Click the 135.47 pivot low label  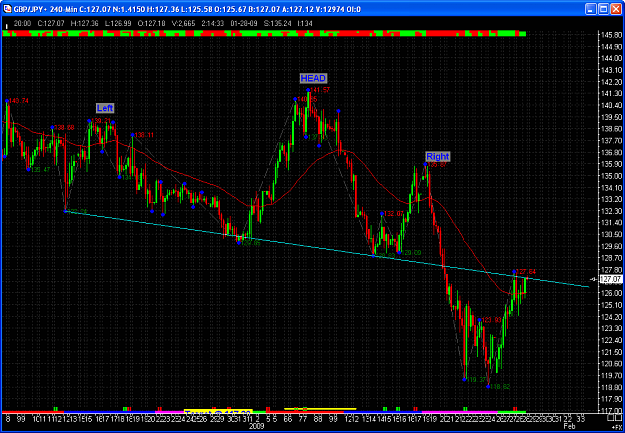[40, 170]
